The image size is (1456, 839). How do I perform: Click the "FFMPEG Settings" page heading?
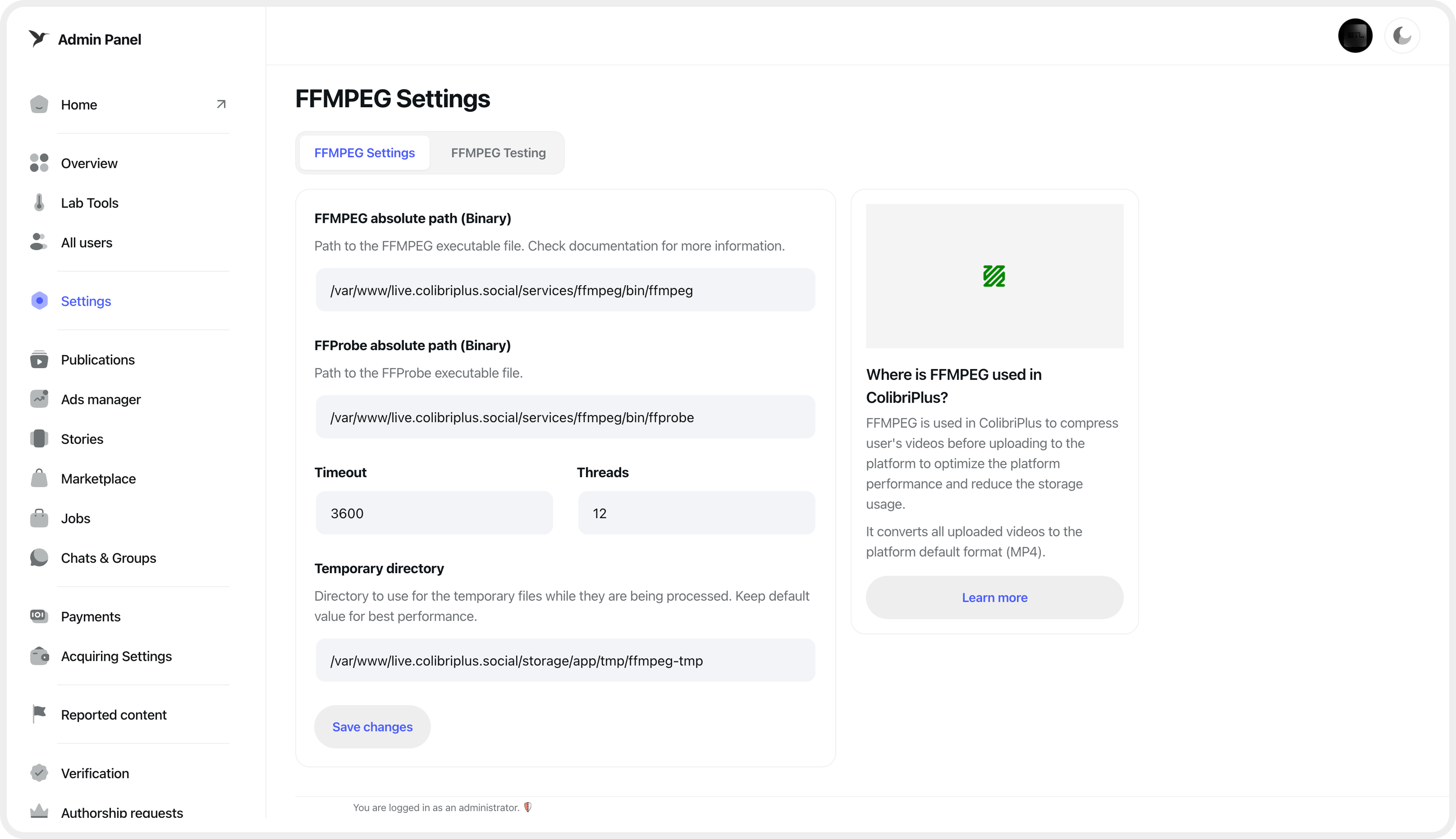tap(393, 99)
